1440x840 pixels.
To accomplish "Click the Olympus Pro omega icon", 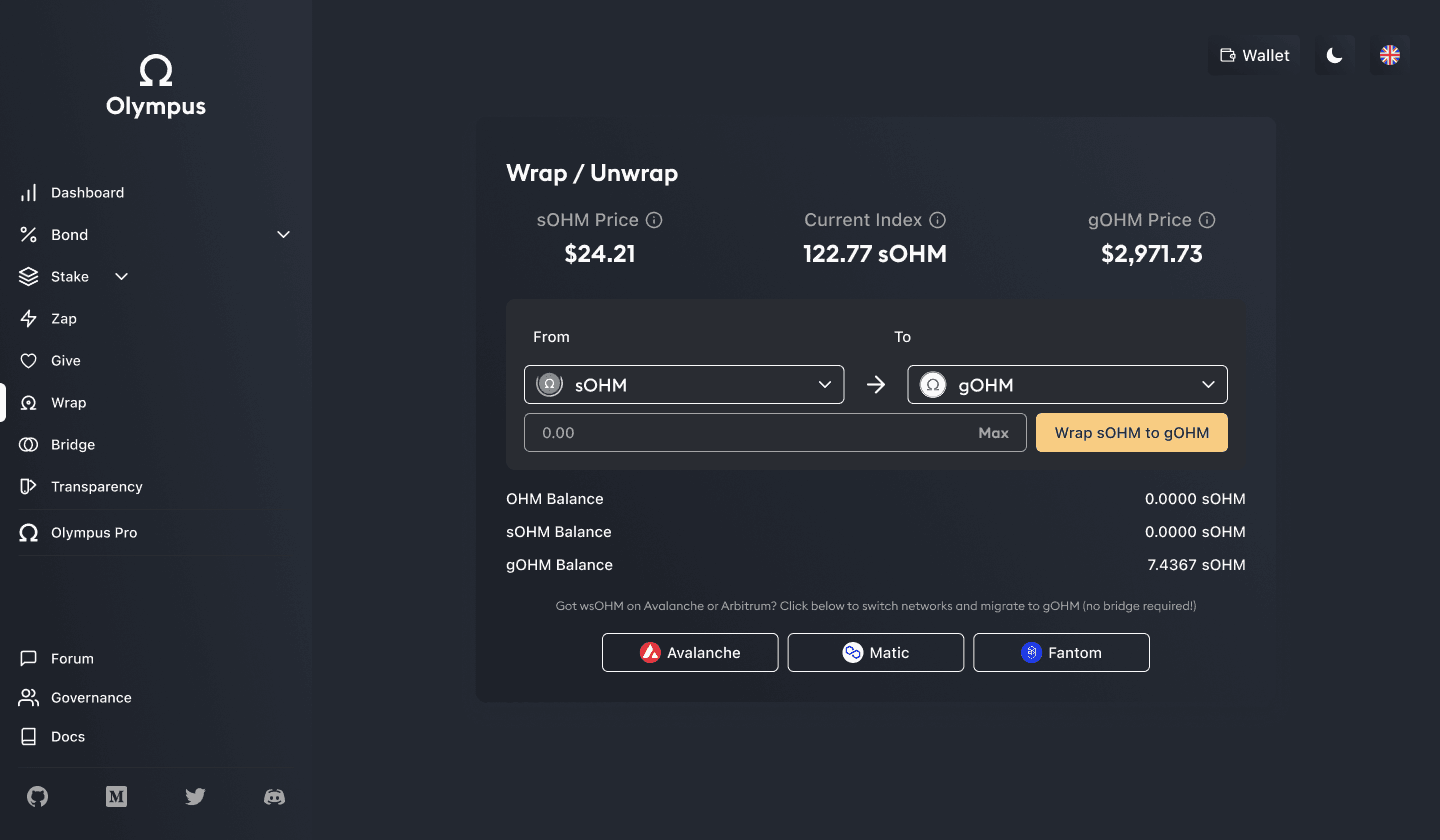I will [x=29, y=533].
